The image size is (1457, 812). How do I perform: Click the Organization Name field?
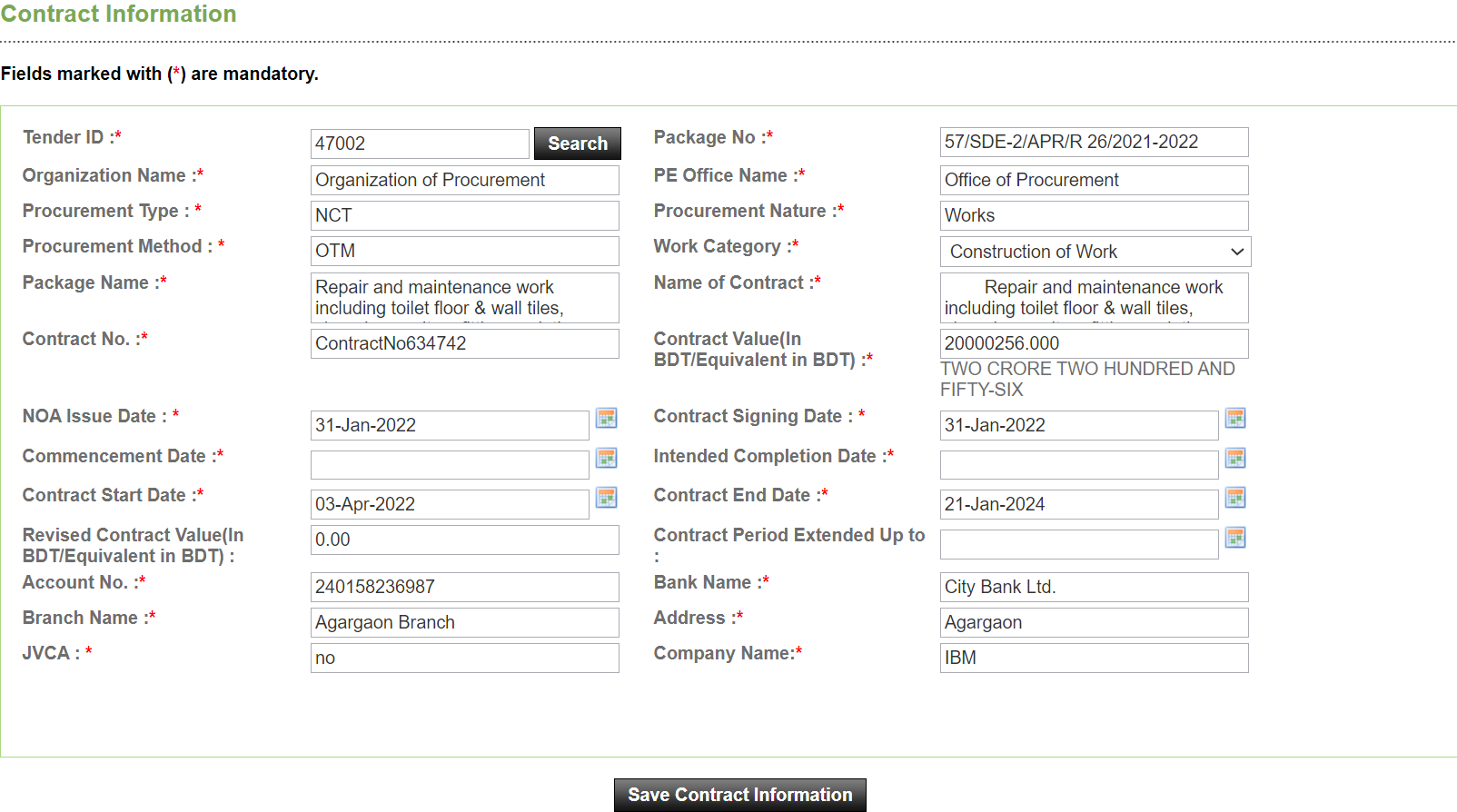coord(465,180)
